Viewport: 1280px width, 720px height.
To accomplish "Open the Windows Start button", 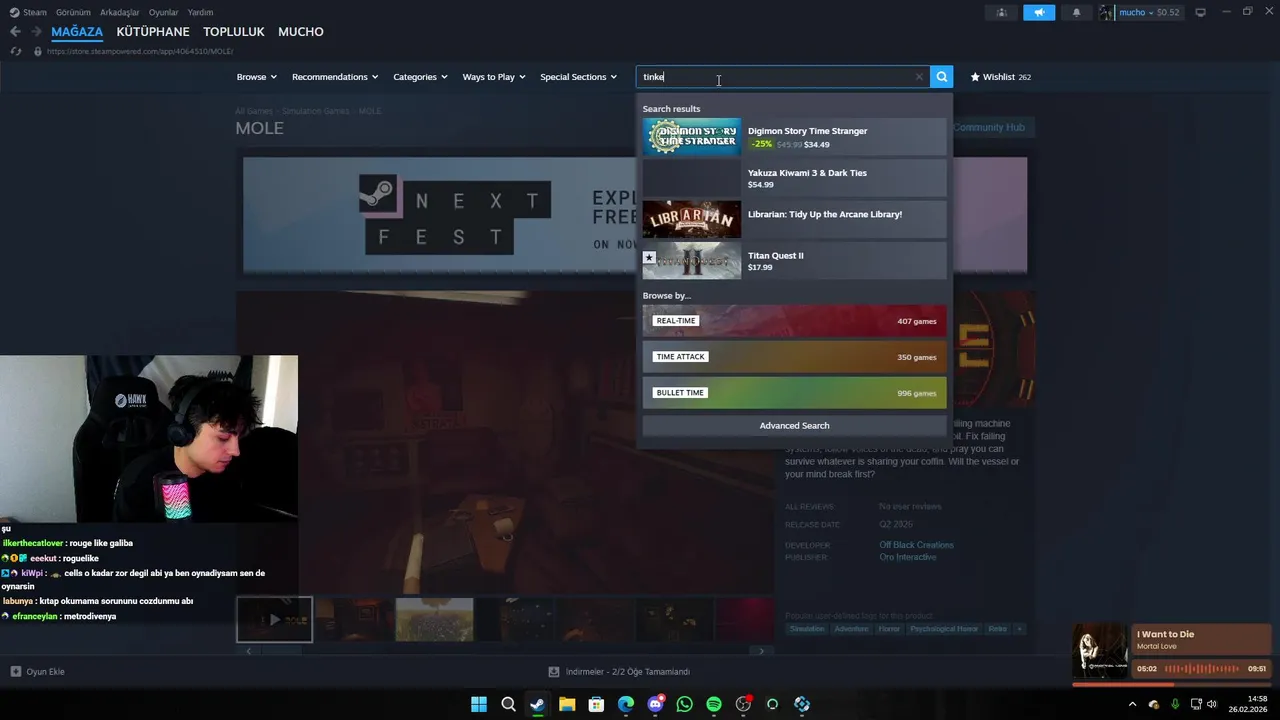I will (x=479, y=704).
